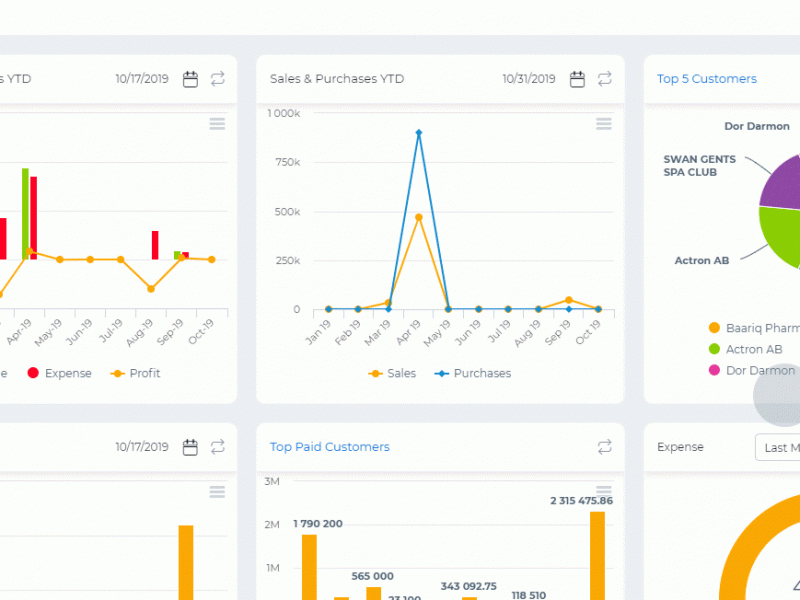
Task: Toggle Expense series in legend
Action: coord(59,373)
